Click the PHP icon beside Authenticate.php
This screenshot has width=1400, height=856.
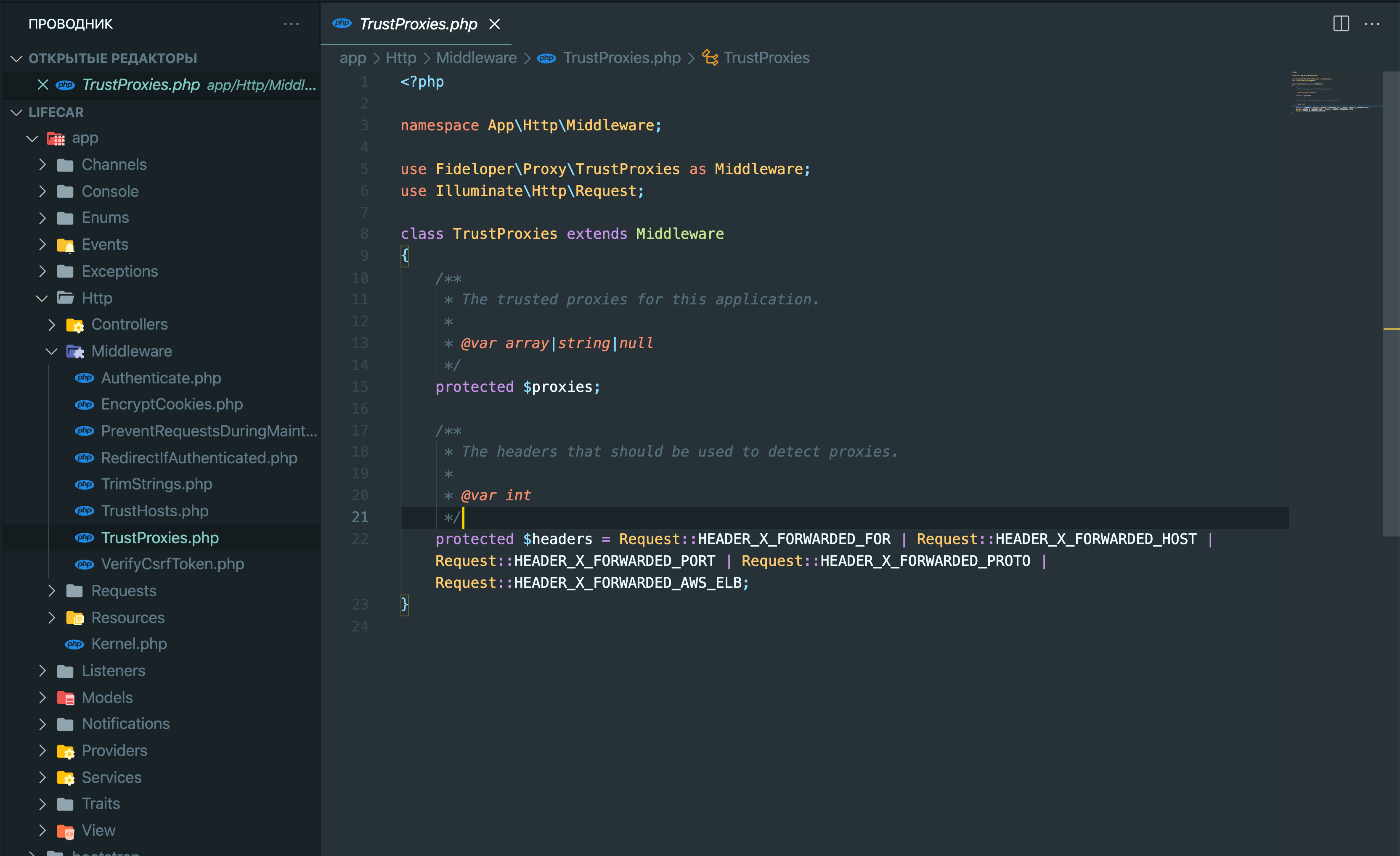click(x=85, y=378)
